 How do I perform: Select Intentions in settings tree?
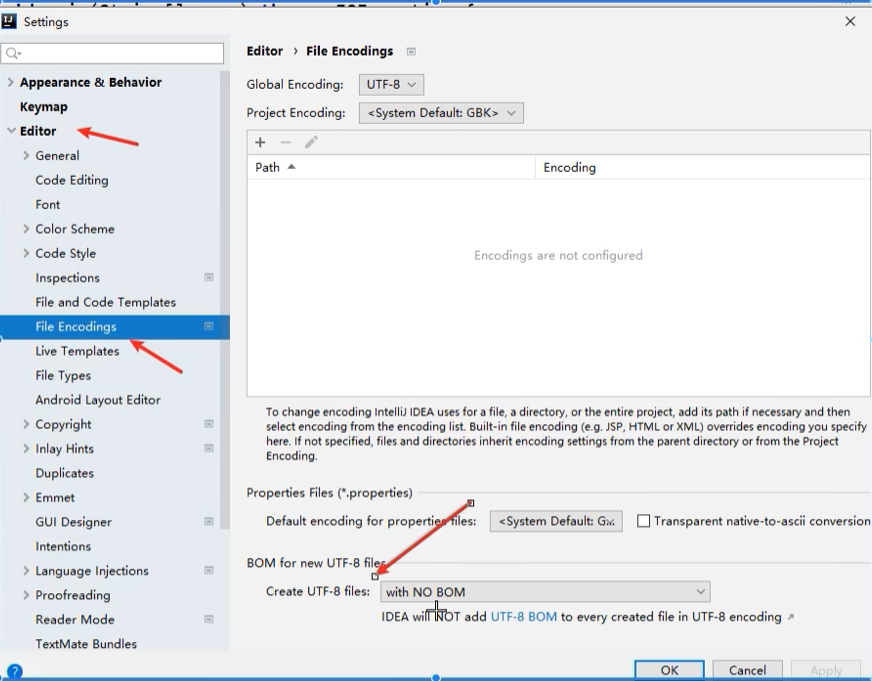(x=63, y=546)
